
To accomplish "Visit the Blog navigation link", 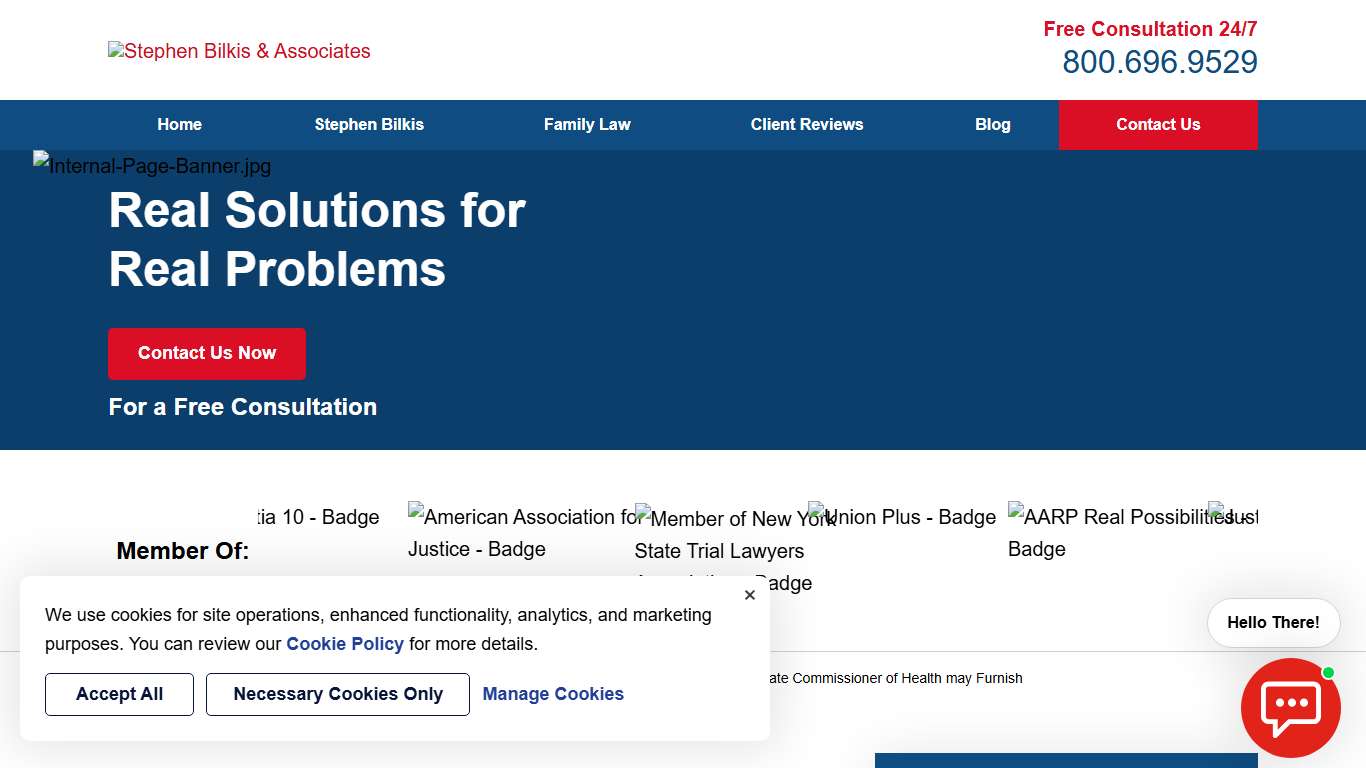I will click(x=992, y=125).
